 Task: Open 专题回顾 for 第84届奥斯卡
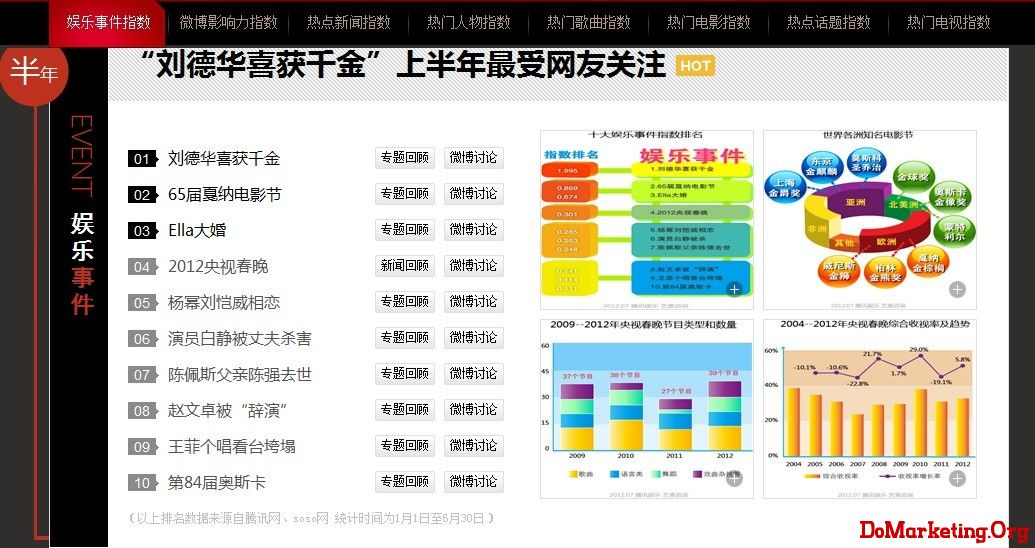pyautogui.click(x=405, y=481)
